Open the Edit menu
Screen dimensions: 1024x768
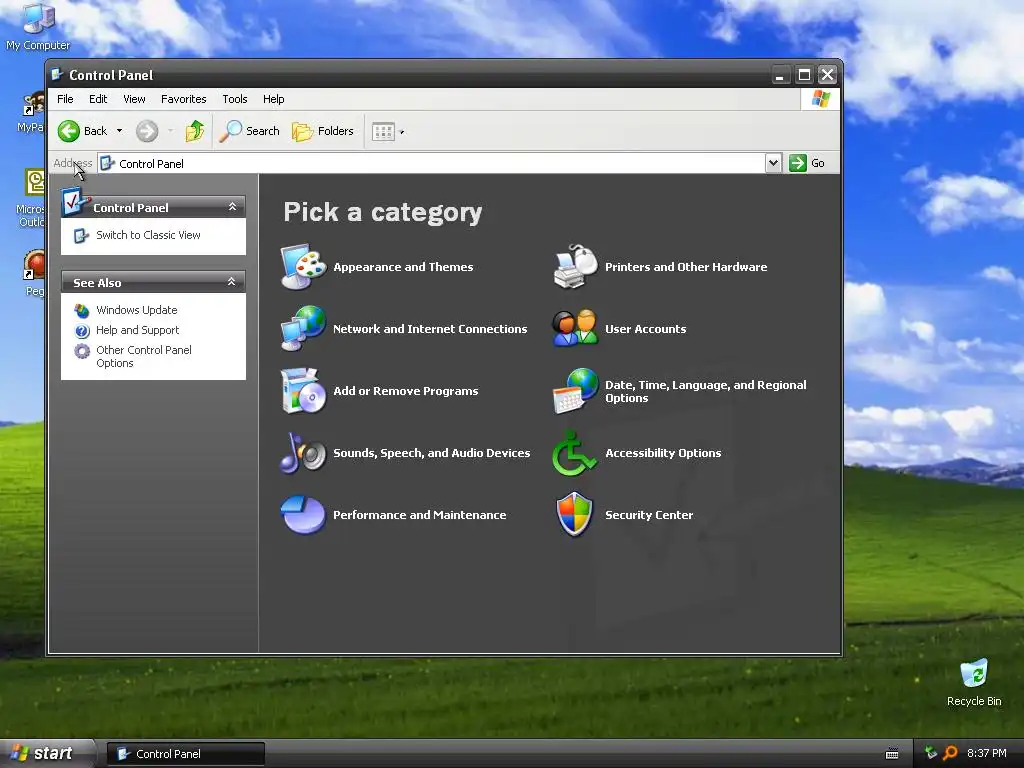click(x=98, y=99)
